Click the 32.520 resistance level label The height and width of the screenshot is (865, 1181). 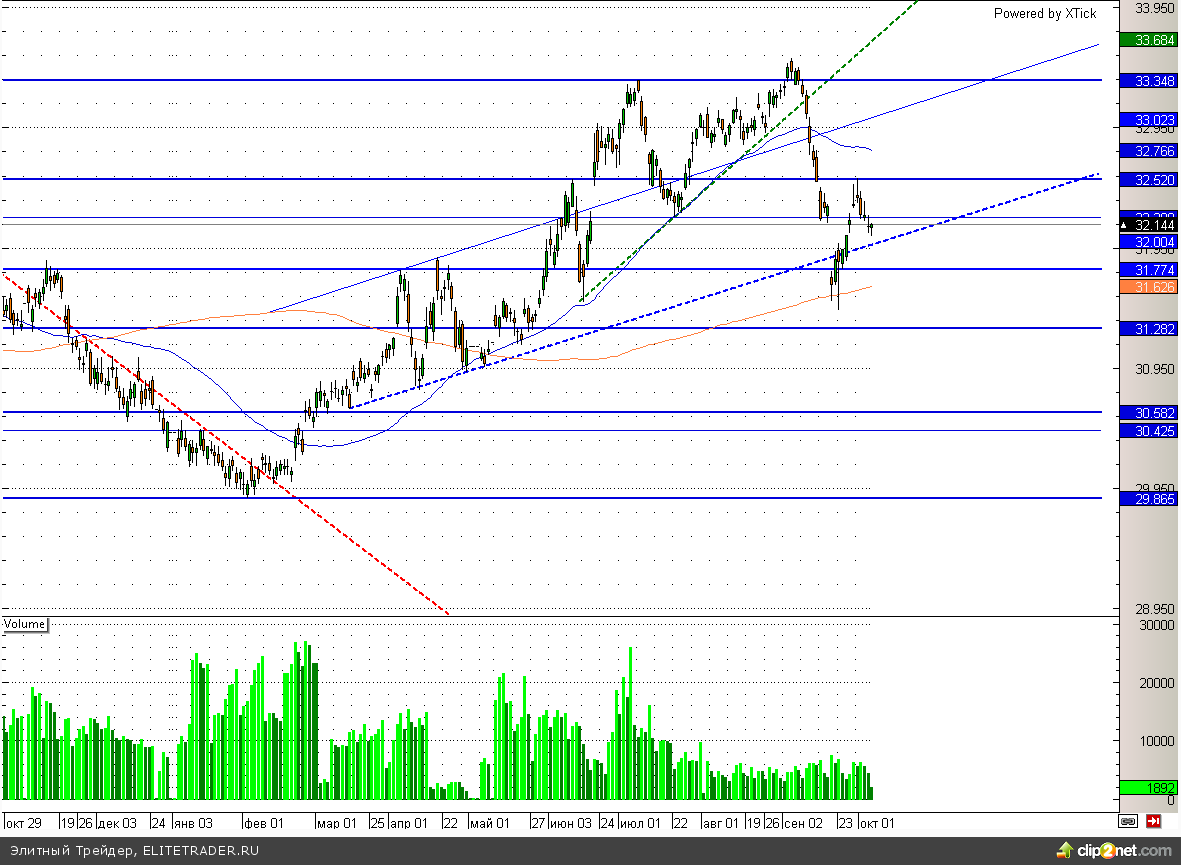point(1147,179)
